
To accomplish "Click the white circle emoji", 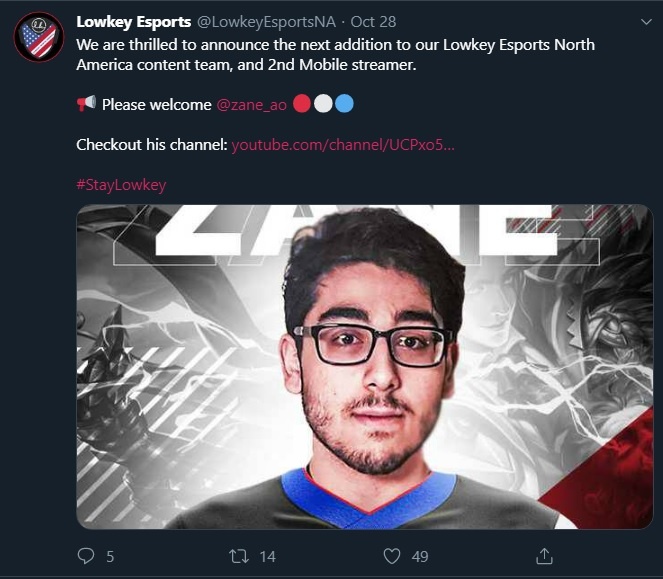I will (323, 104).
